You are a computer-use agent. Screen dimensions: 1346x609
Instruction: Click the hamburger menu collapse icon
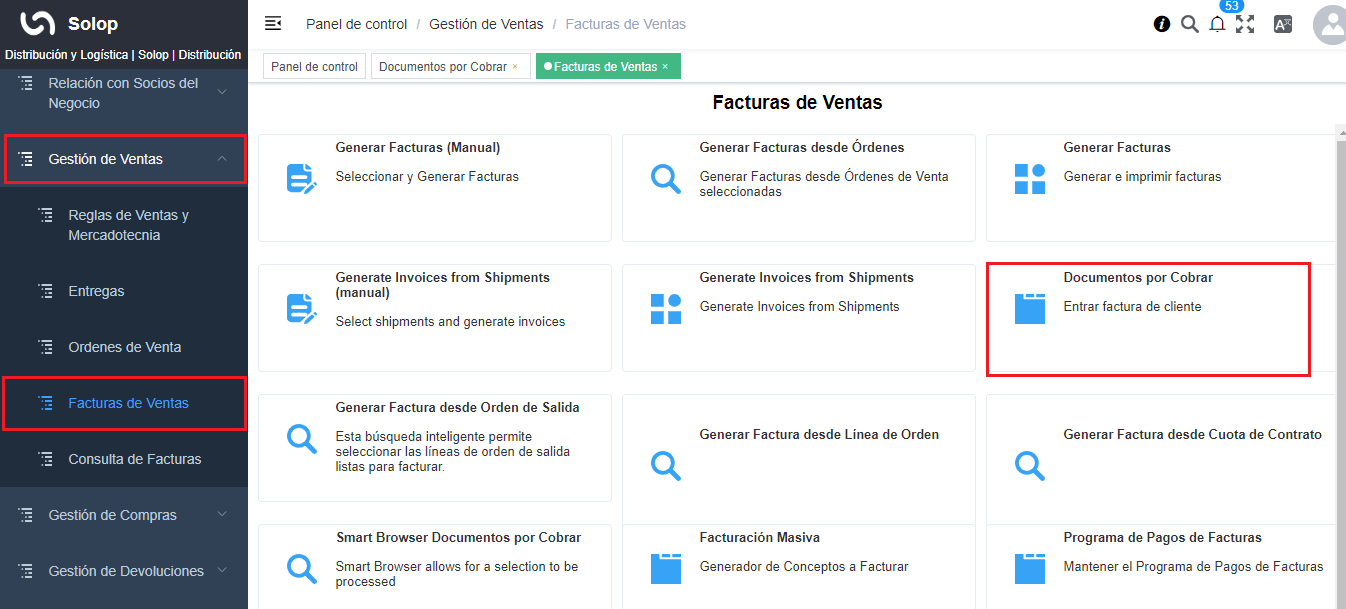tap(272, 23)
